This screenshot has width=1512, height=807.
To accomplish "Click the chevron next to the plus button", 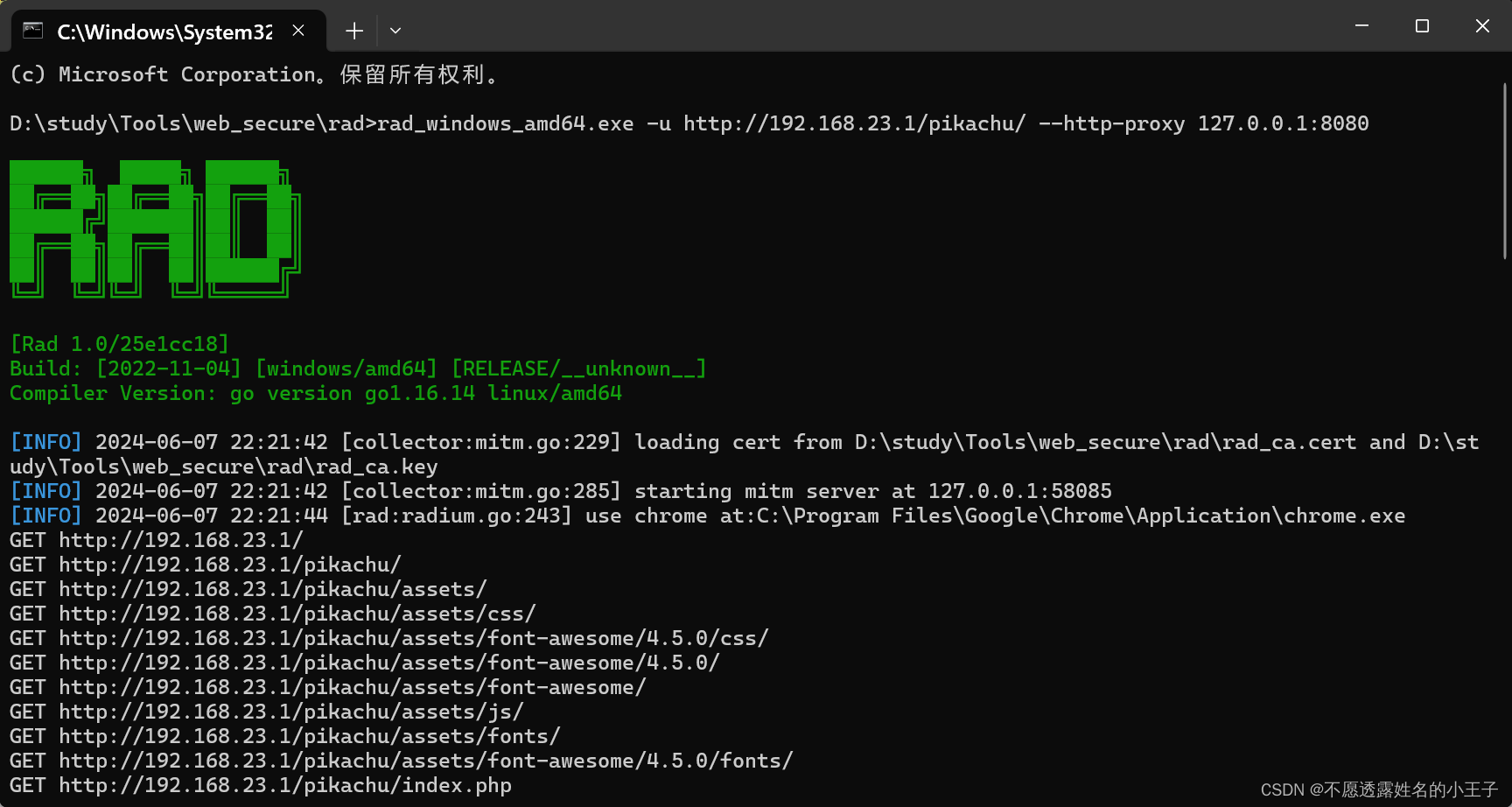I will click(x=395, y=31).
